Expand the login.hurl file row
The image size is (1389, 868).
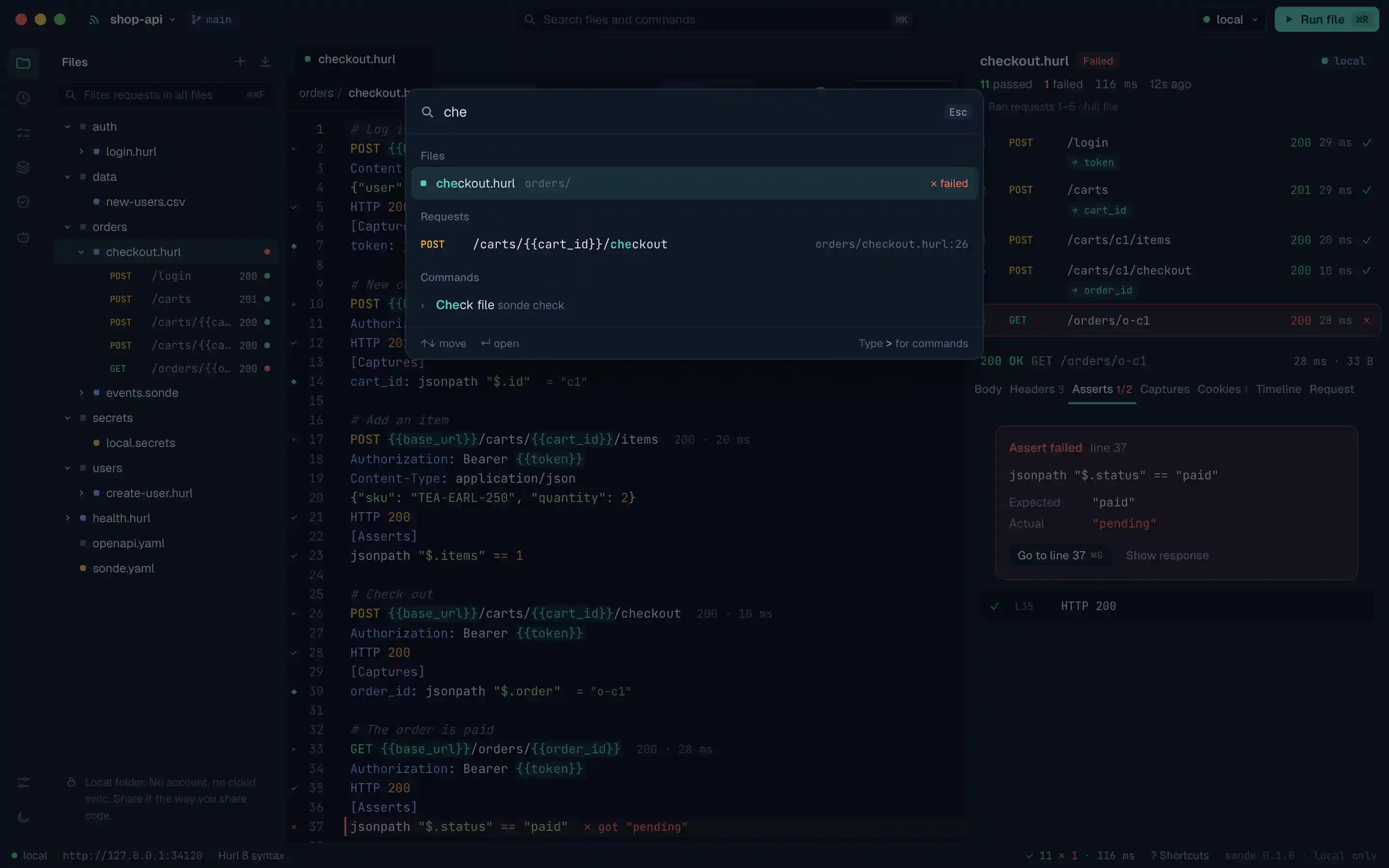coord(81,151)
